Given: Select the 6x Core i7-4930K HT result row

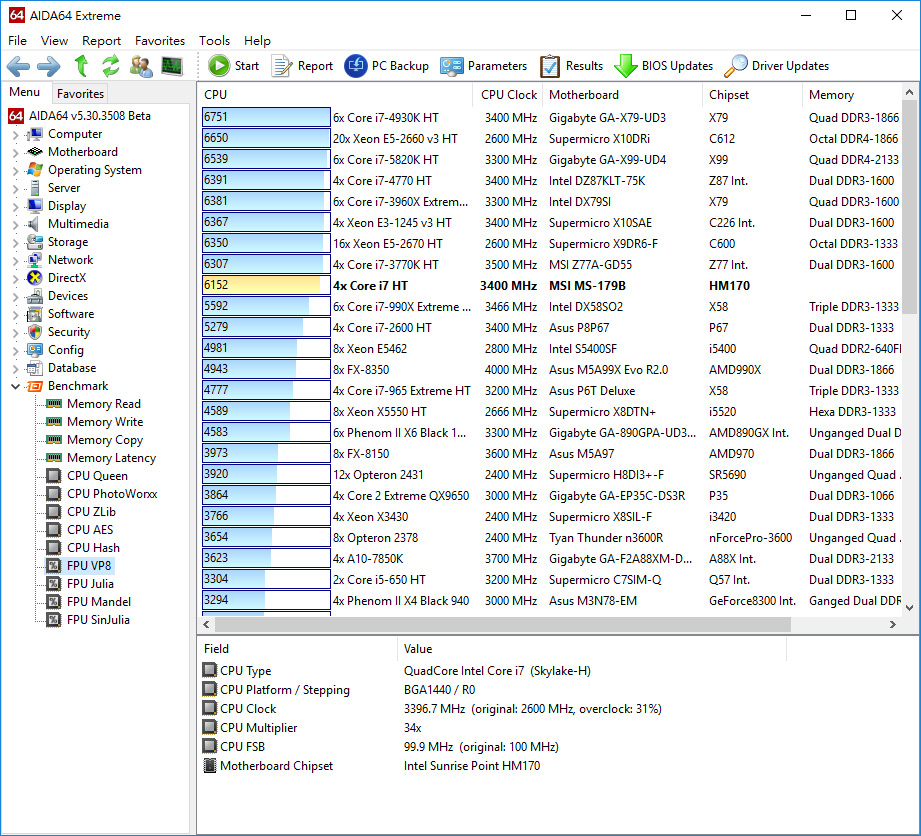Looking at the screenshot, I should pyautogui.click(x=551, y=117).
